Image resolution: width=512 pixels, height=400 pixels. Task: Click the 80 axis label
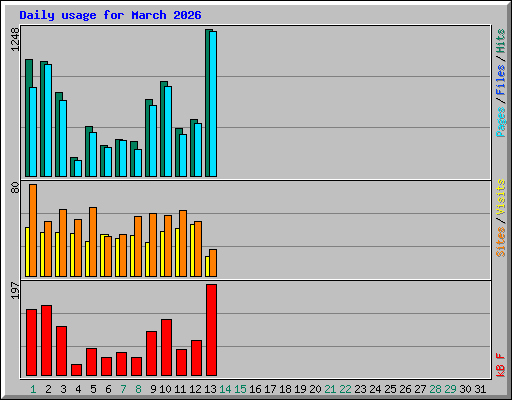click(x=15, y=188)
